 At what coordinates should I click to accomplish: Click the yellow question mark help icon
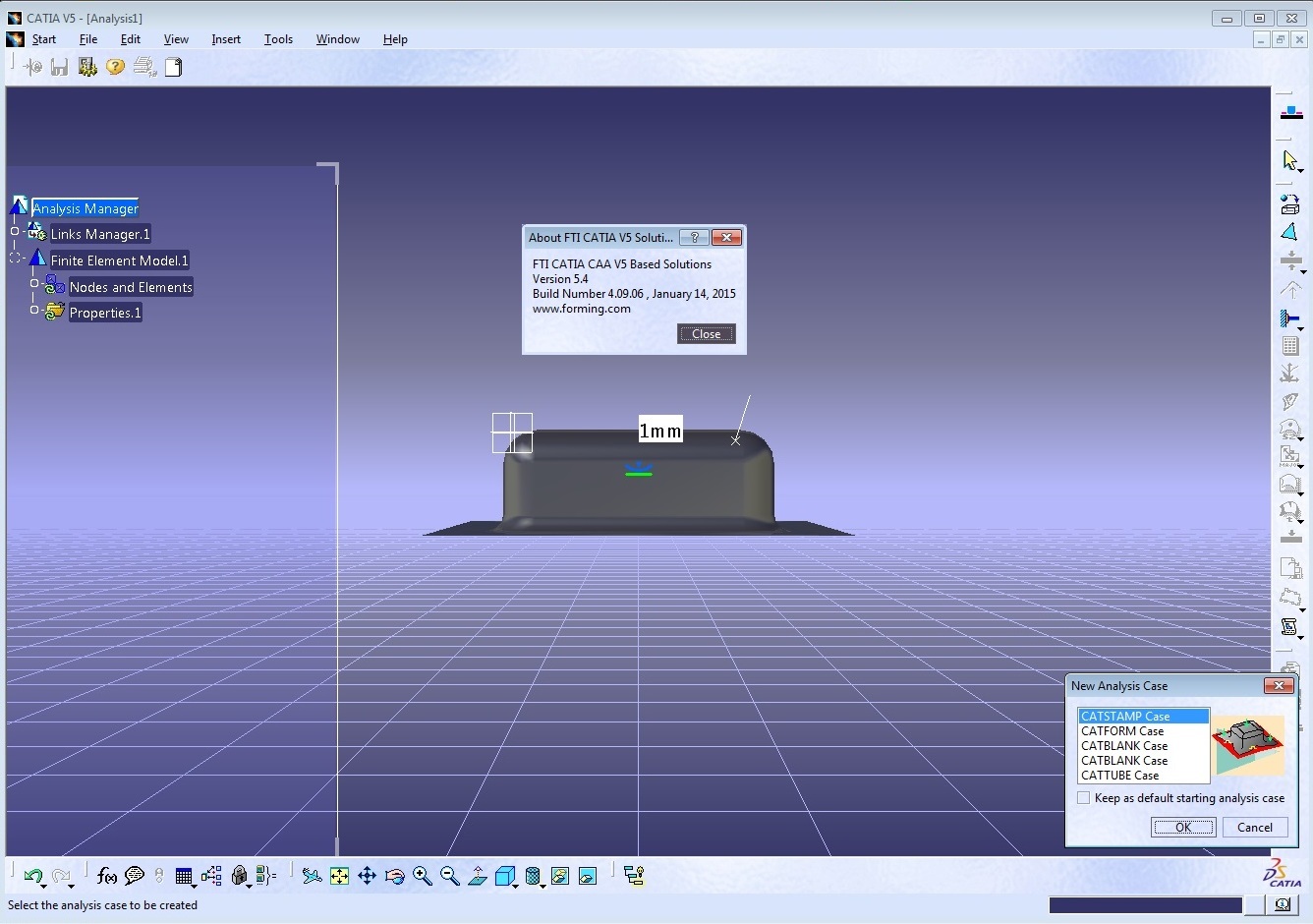coord(115,67)
